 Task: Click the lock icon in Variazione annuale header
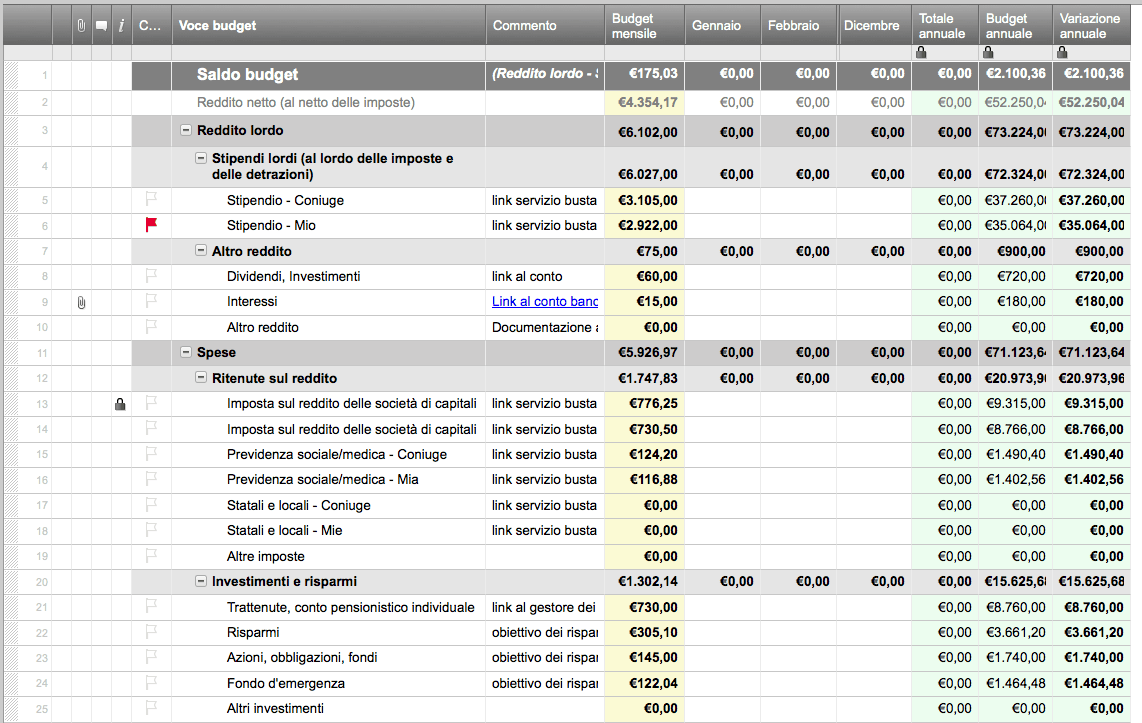coord(1063,51)
